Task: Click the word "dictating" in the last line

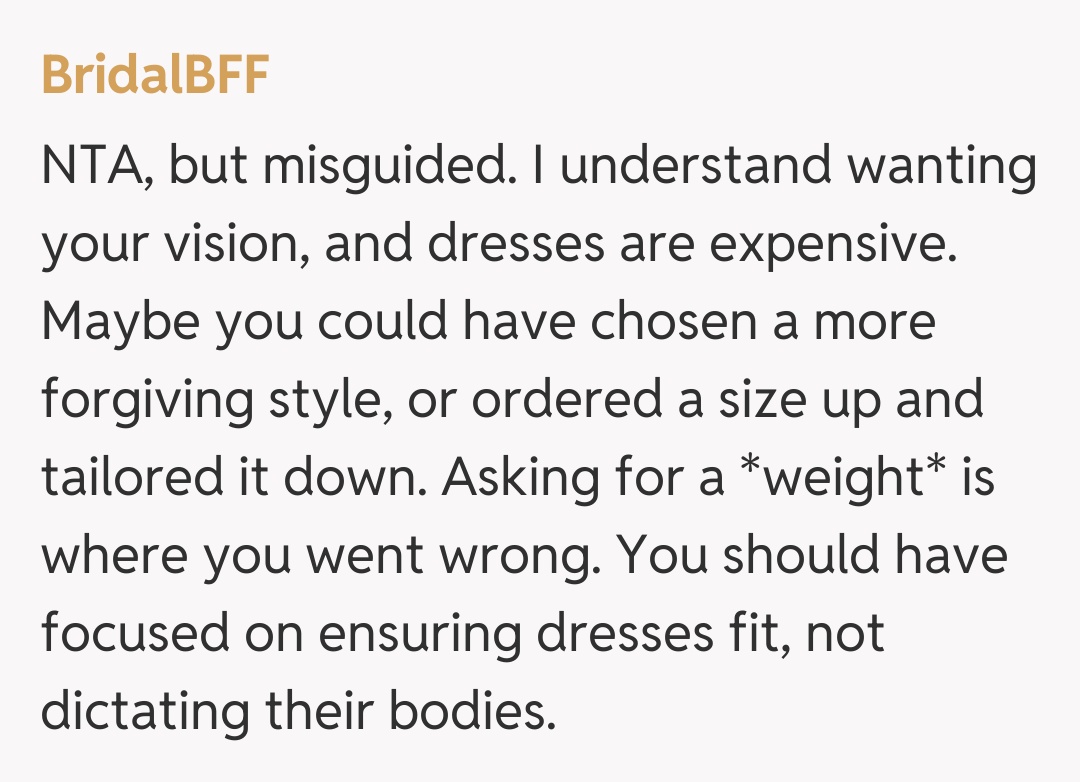Action: coord(145,712)
